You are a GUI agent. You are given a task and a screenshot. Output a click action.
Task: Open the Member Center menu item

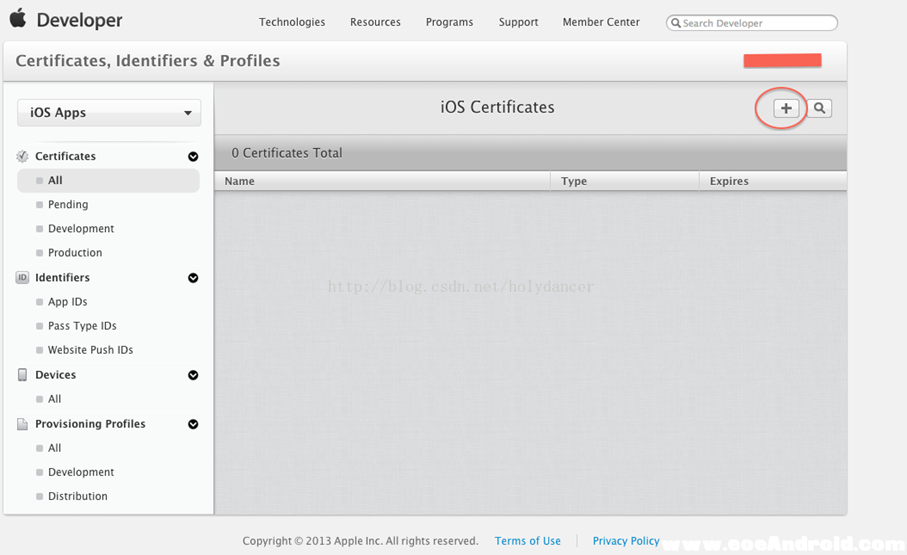pos(601,22)
